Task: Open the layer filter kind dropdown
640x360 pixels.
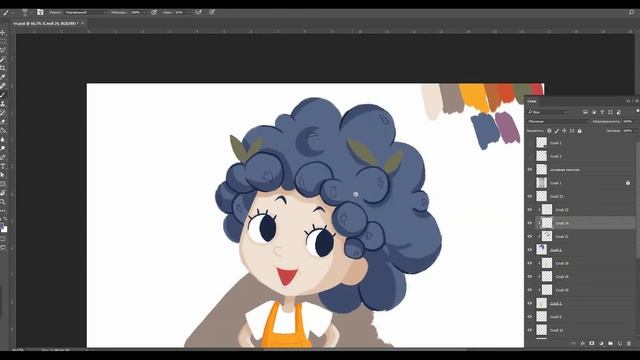Action: click(x=547, y=112)
